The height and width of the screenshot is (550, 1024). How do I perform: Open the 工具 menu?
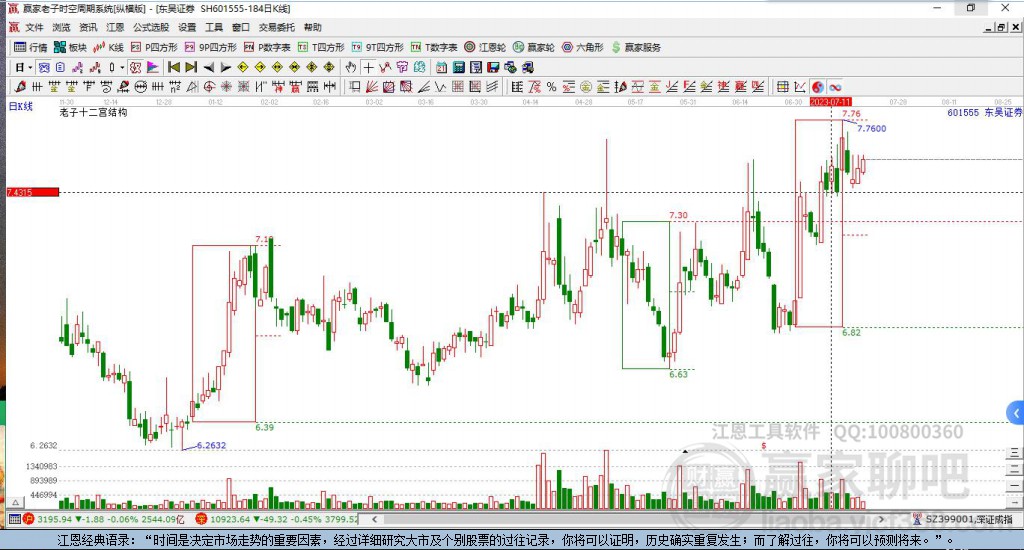214,27
